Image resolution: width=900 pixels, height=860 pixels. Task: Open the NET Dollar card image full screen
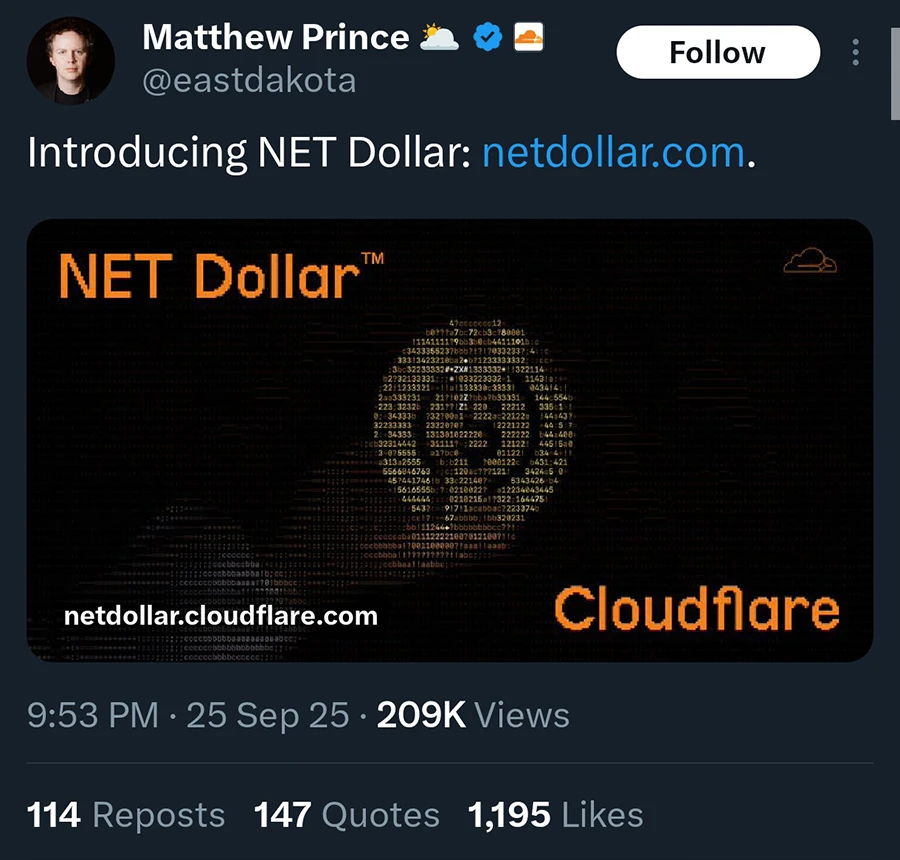450,440
